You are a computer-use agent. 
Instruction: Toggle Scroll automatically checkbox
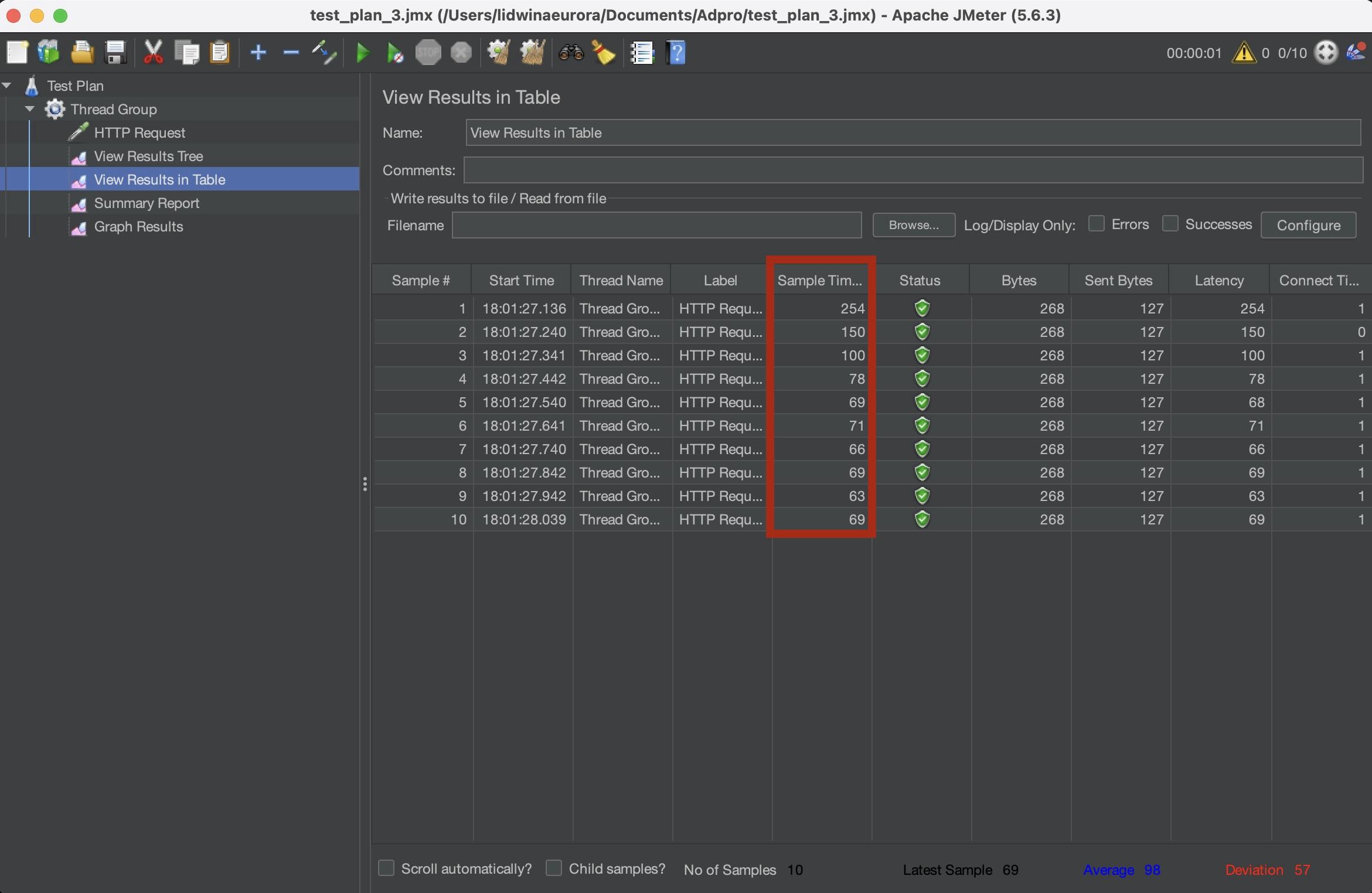[x=386, y=868]
